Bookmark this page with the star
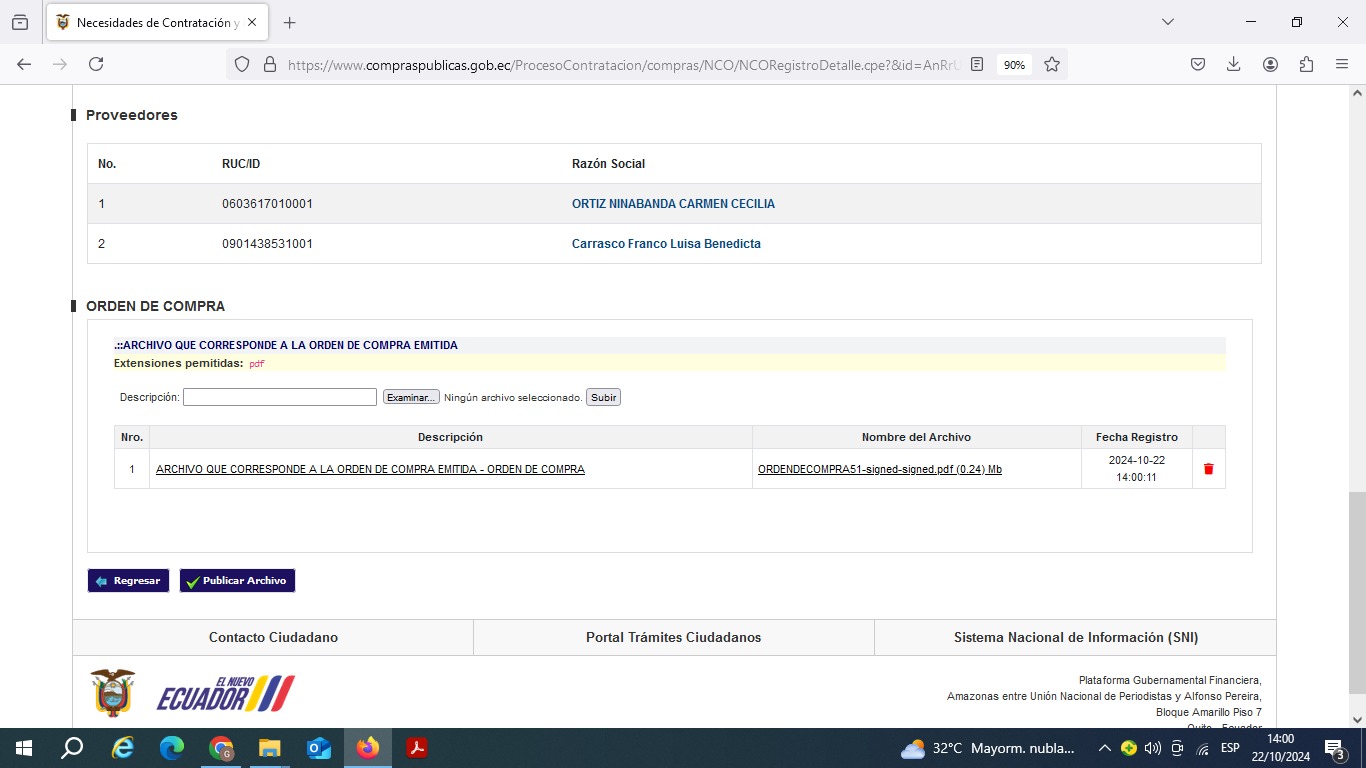The width and height of the screenshot is (1366, 768). click(x=1052, y=64)
